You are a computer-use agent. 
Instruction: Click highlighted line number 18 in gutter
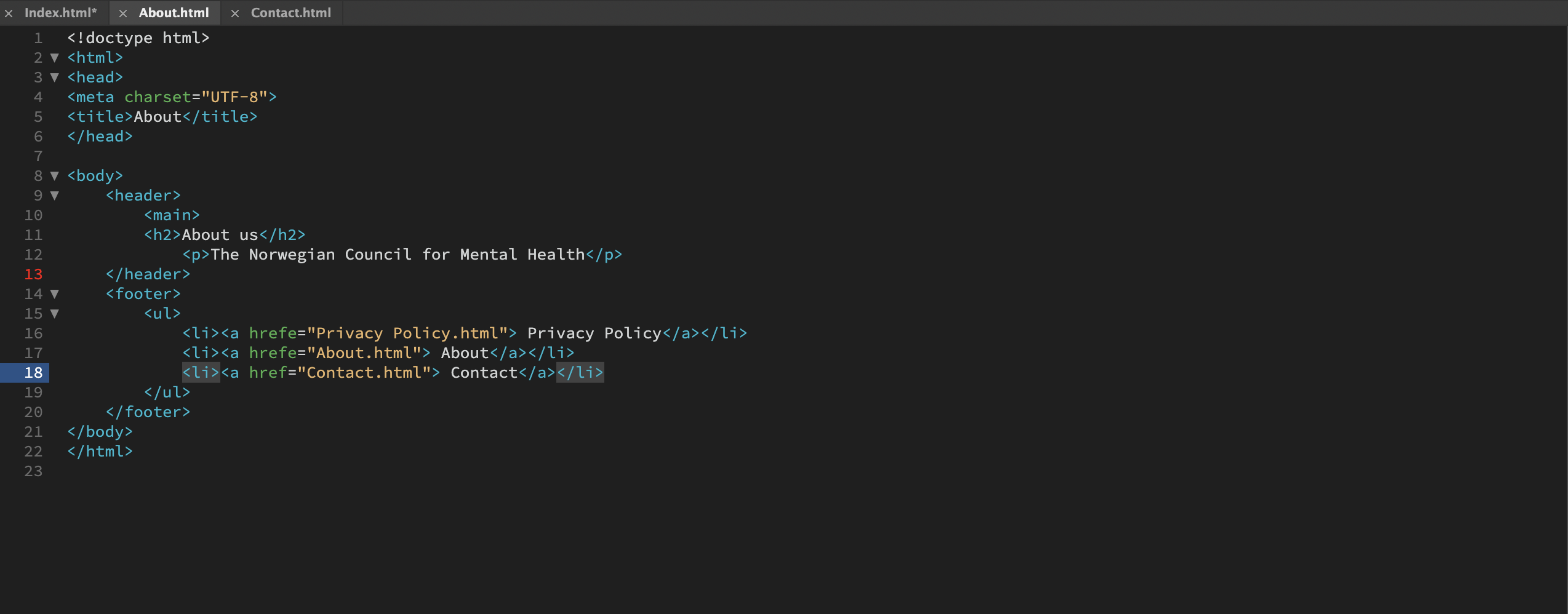click(x=33, y=373)
